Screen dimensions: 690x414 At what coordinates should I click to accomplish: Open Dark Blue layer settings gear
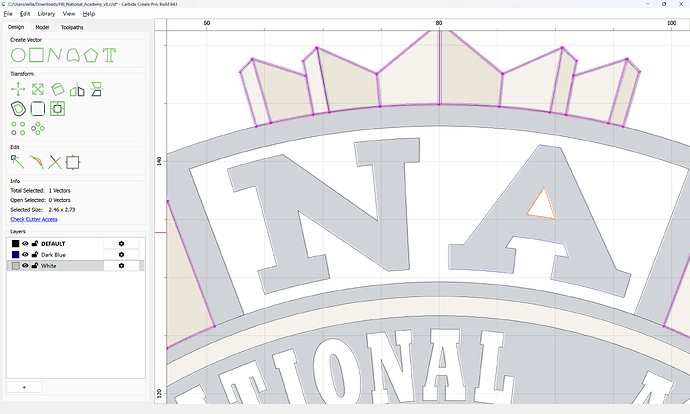pyautogui.click(x=121, y=255)
